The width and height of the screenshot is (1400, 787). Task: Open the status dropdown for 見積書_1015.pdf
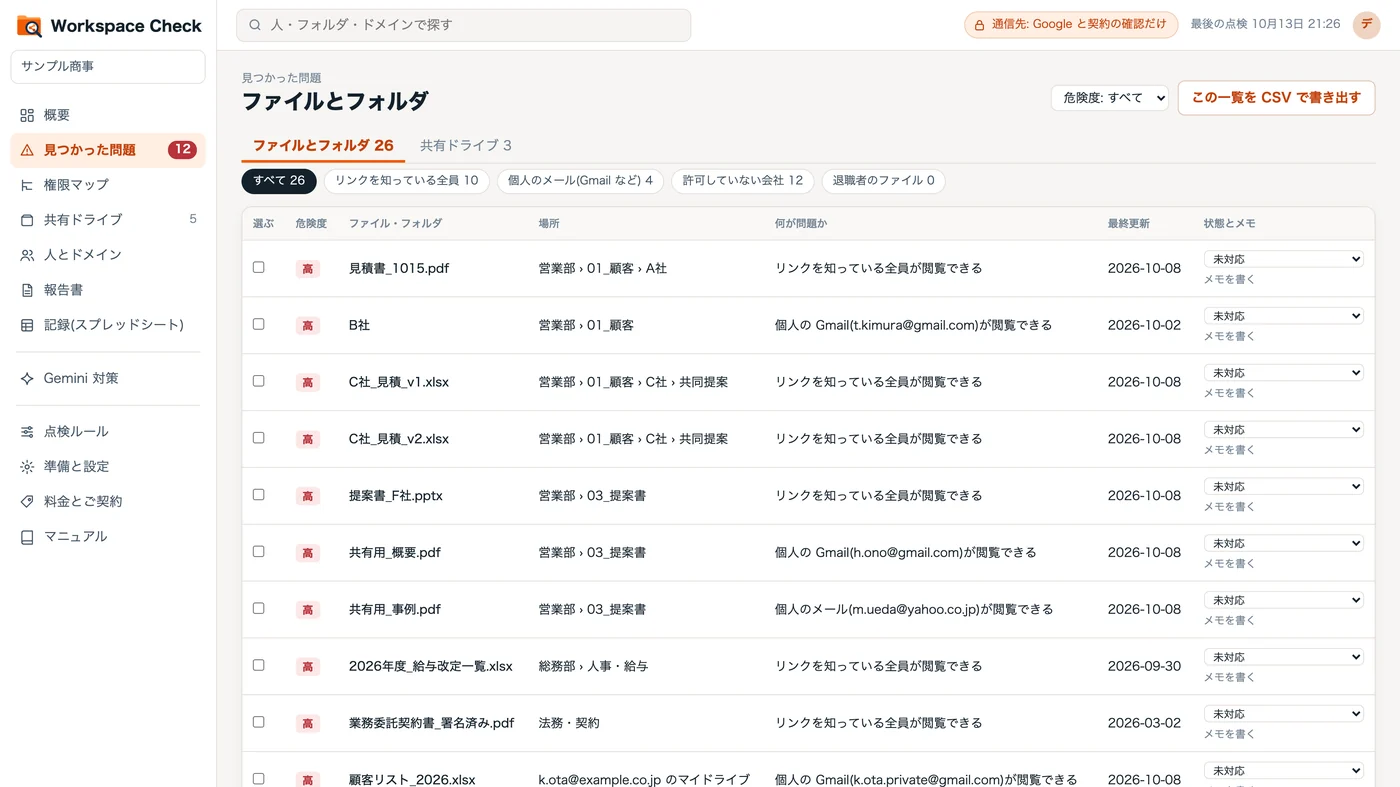click(1284, 259)
